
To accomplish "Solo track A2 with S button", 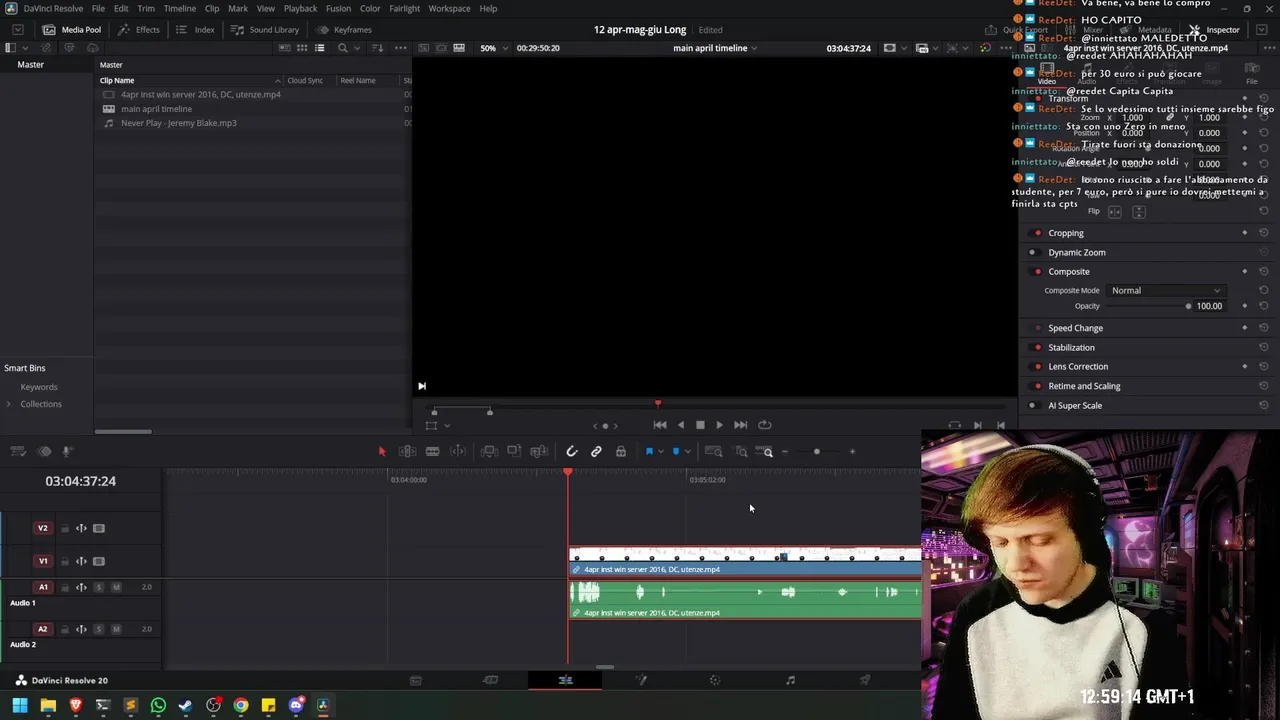I will (x=99, y=629).
